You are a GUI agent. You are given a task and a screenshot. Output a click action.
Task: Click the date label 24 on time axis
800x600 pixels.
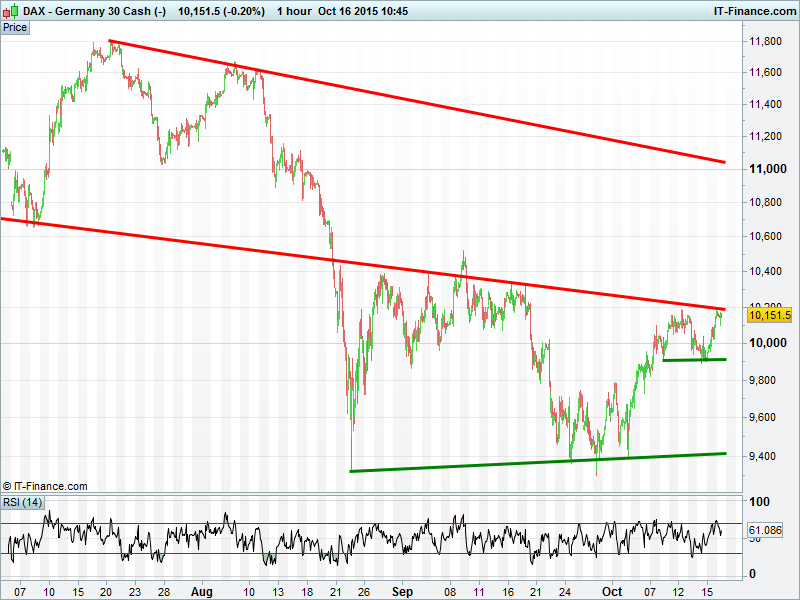click(x=565, y=592)
